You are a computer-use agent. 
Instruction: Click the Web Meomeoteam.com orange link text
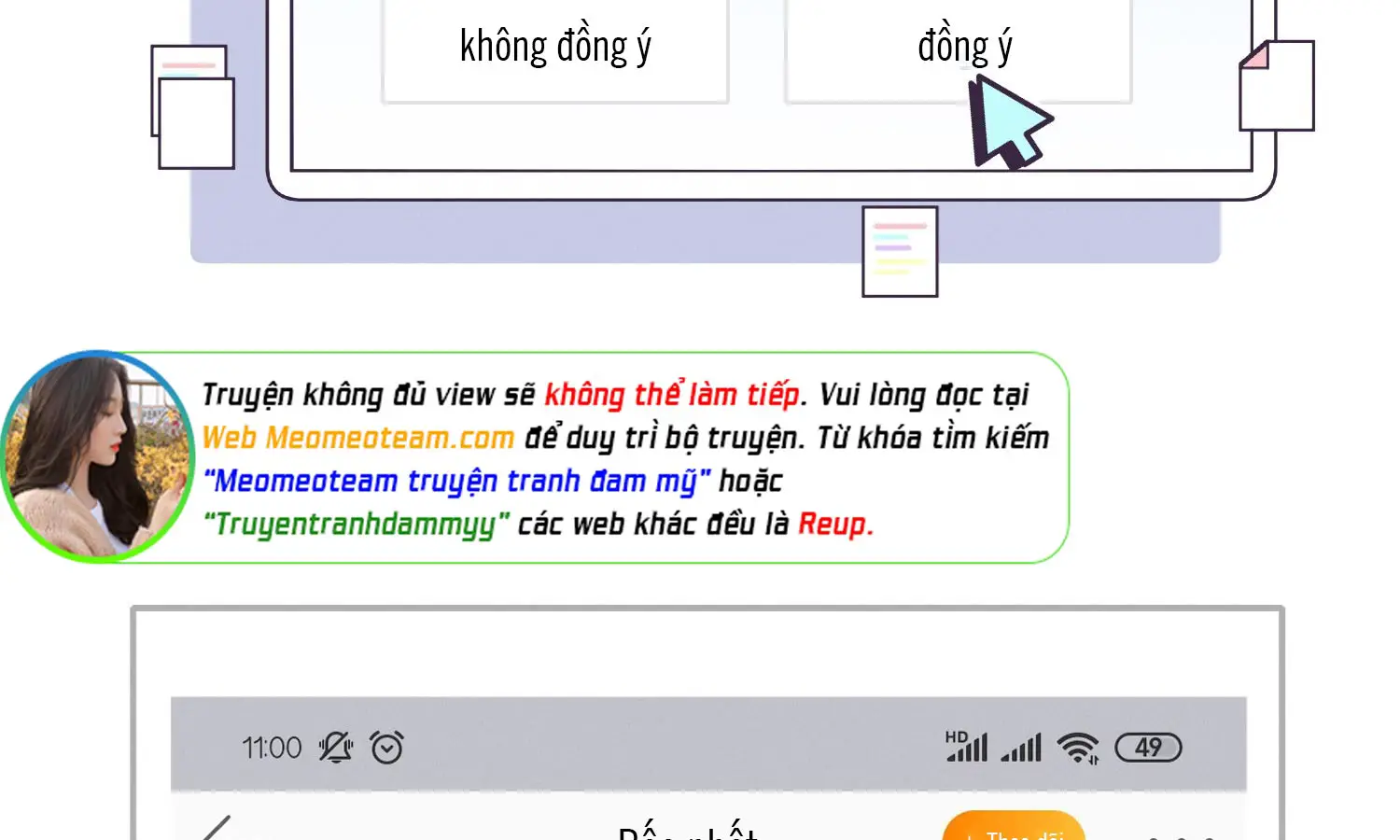coord(358,438)
